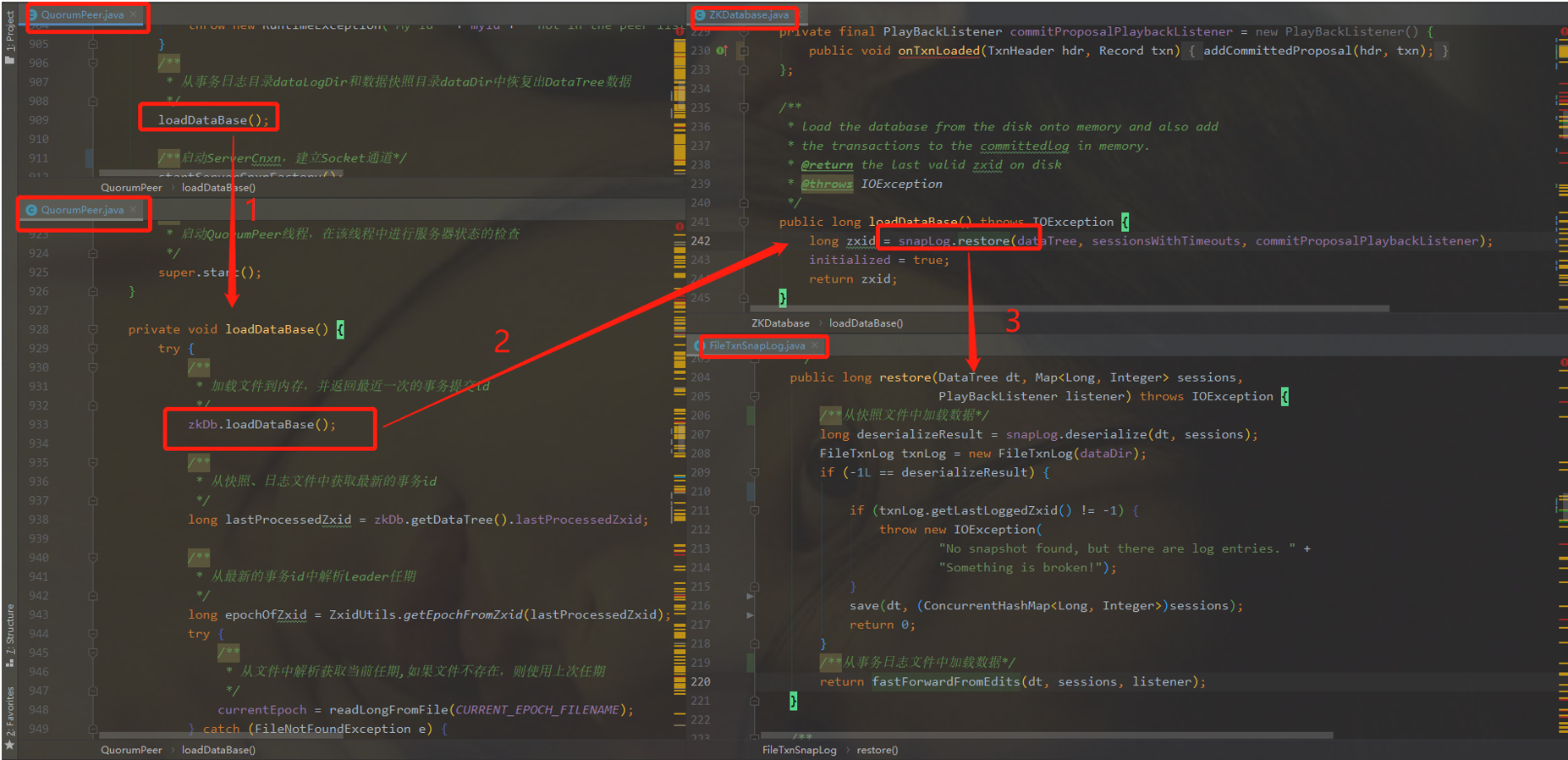Switch to the top QuorumPeer.java tab
The width and height of the screenshot is (1568, 760).
point(83,14)
